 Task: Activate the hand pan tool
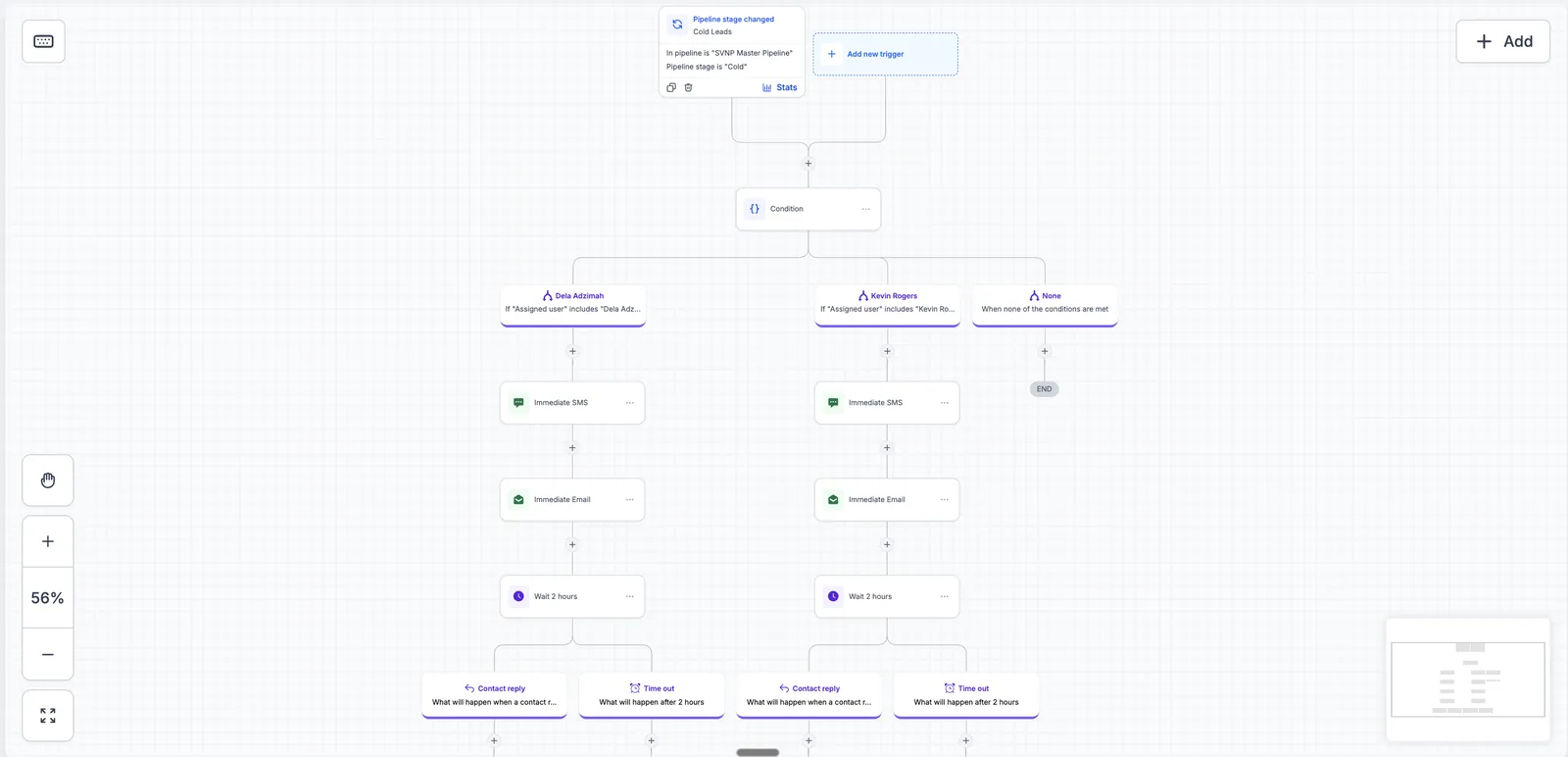[x=48, y=480]
